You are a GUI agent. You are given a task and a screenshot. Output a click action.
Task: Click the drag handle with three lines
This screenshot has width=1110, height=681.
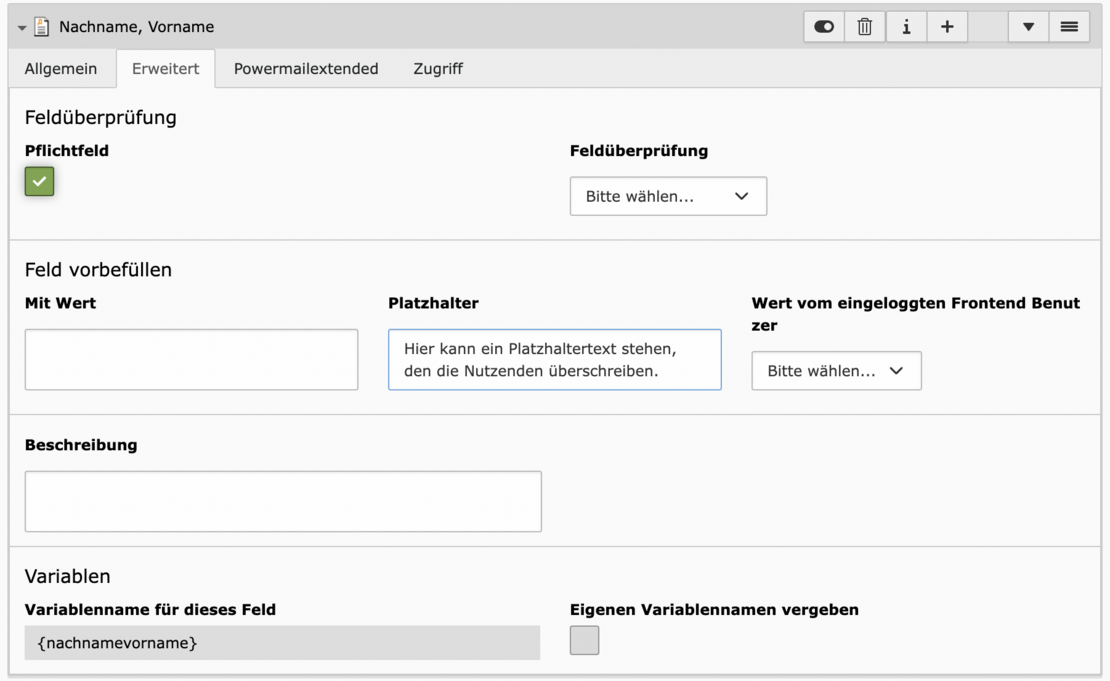coord(1069,28)
